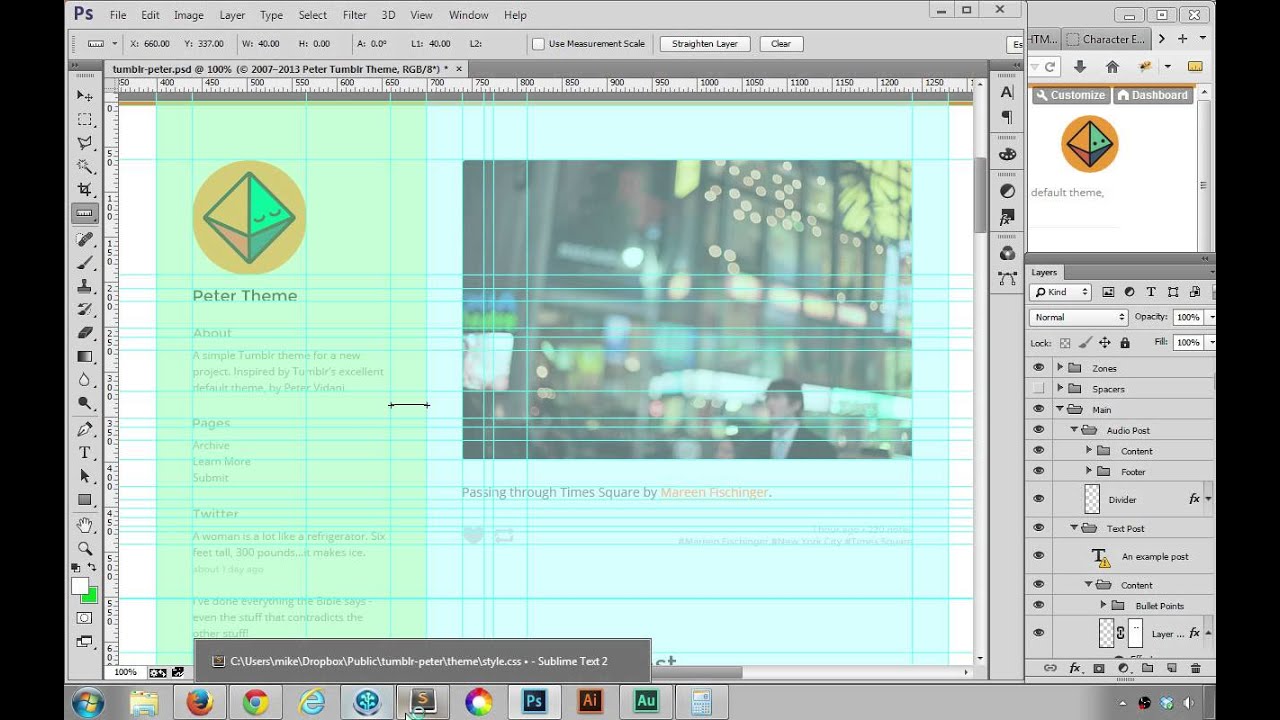This screenshot has width=1280, height=720.
Task: Open the Paragraph panel icon
Action: click(x=1007, y=117)
